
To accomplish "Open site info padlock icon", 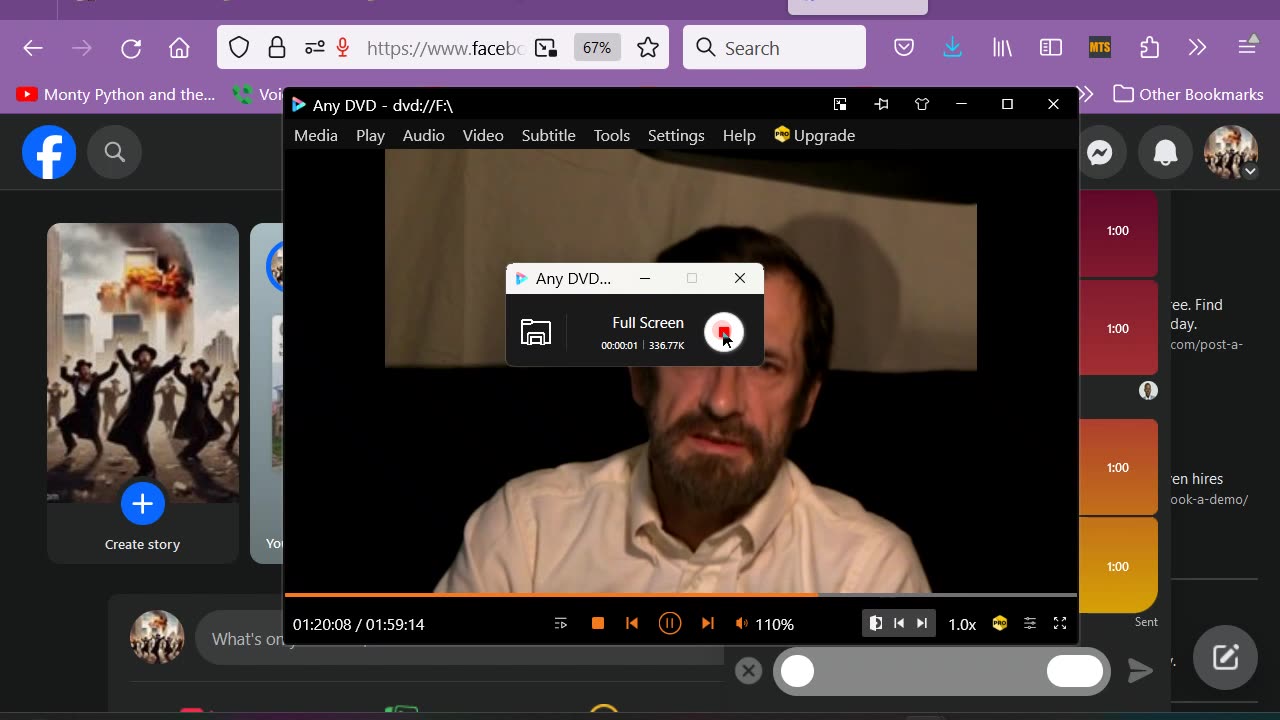I will pyautogui.click(x=277, y=48).
